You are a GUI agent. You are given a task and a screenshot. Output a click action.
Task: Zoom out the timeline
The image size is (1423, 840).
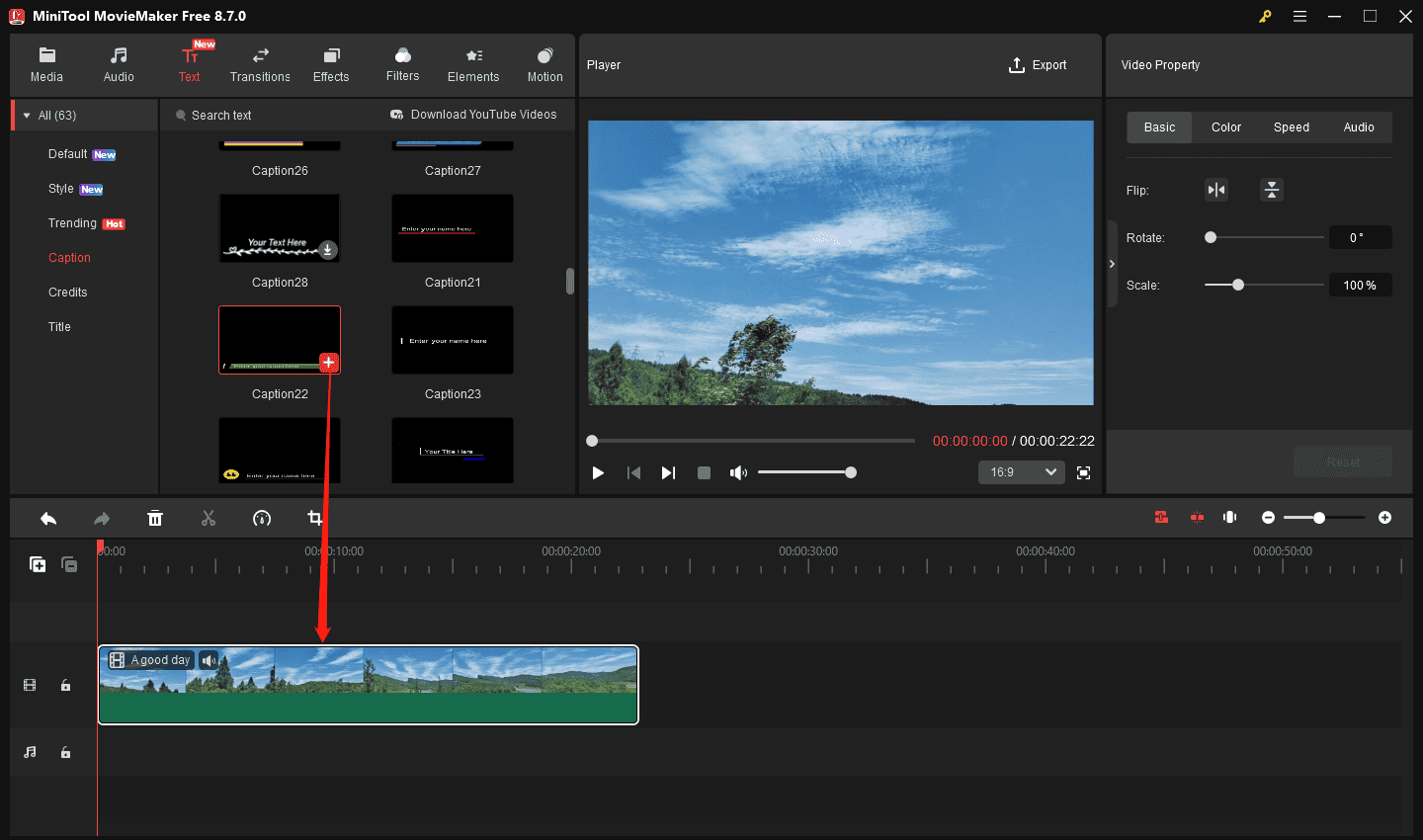[1268, 518]
